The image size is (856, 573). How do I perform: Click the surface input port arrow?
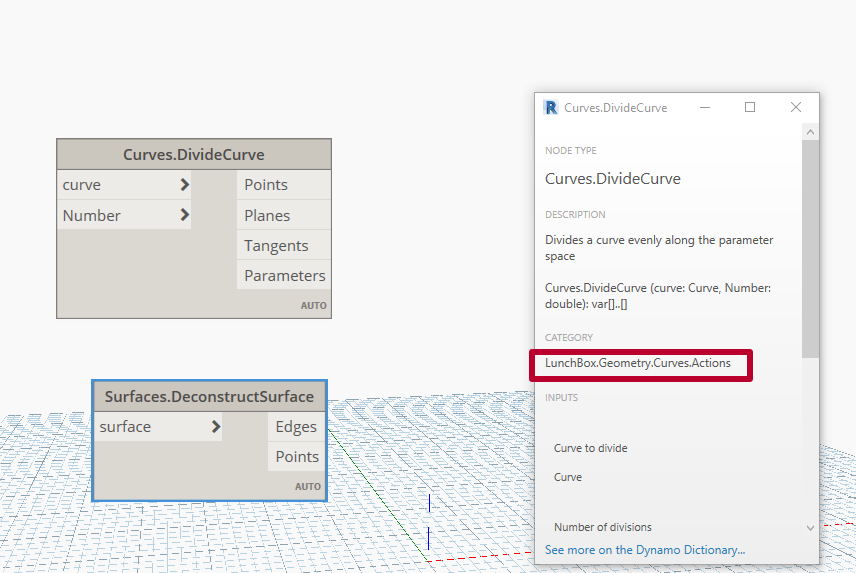pos(216,426)
